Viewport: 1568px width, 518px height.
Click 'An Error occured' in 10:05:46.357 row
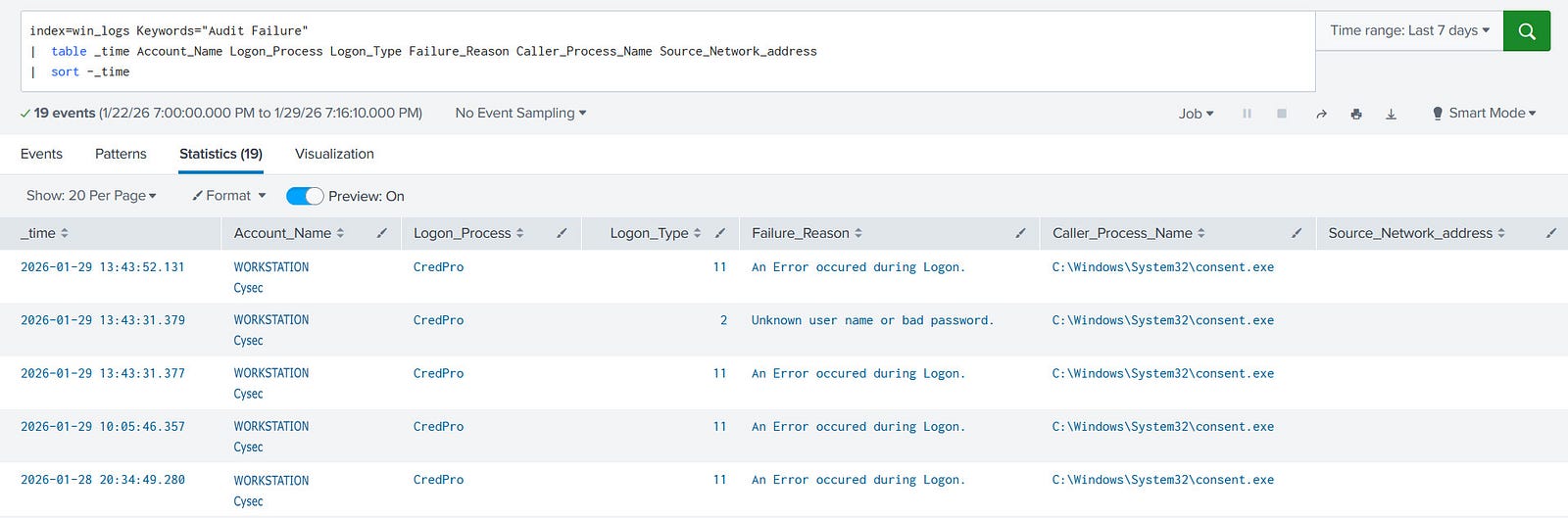858,426
